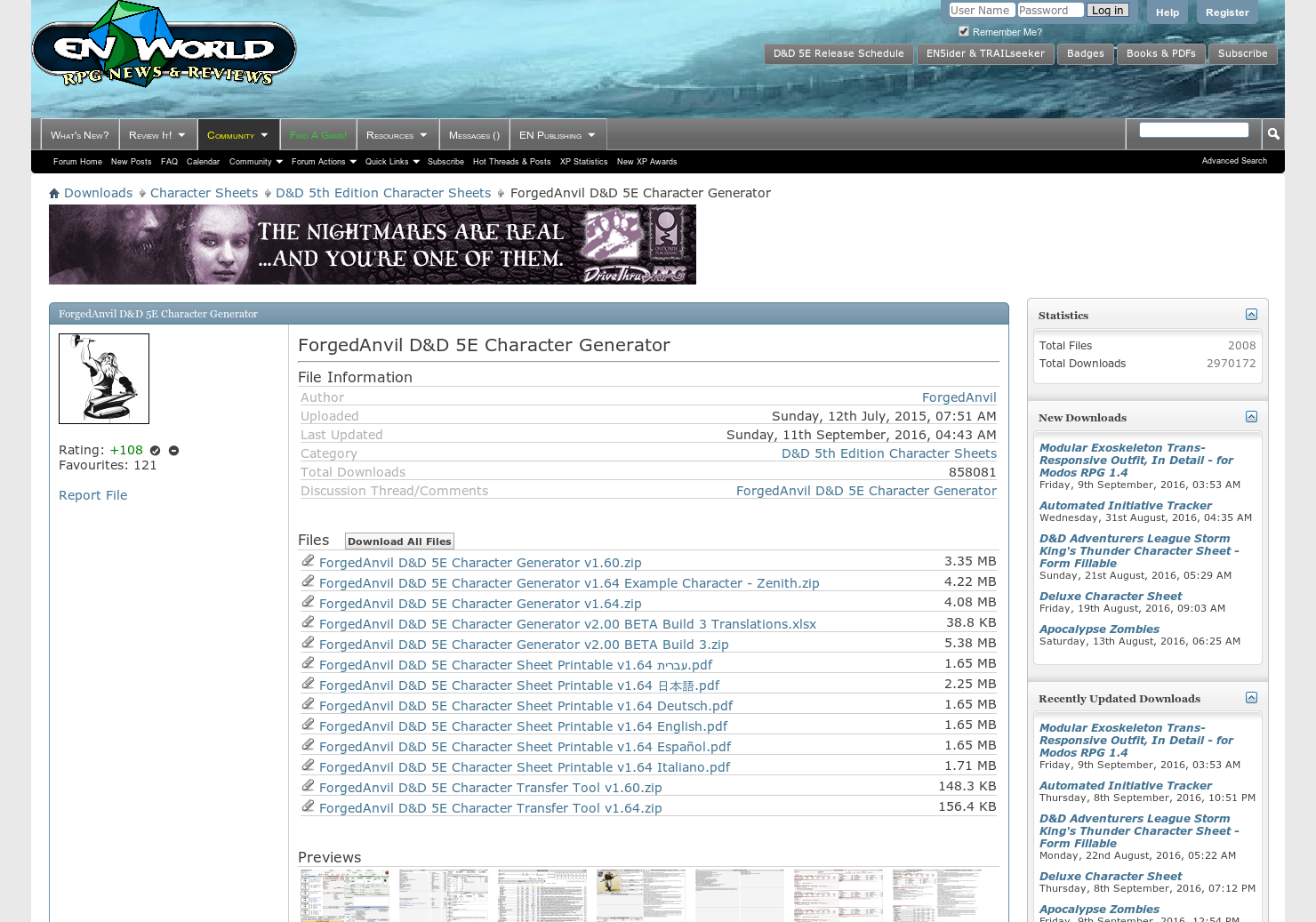Click the ForgedAnvil blacksmith avatar image
Viewport: 1316px width, 922px height.
click(x=104, y=379)
